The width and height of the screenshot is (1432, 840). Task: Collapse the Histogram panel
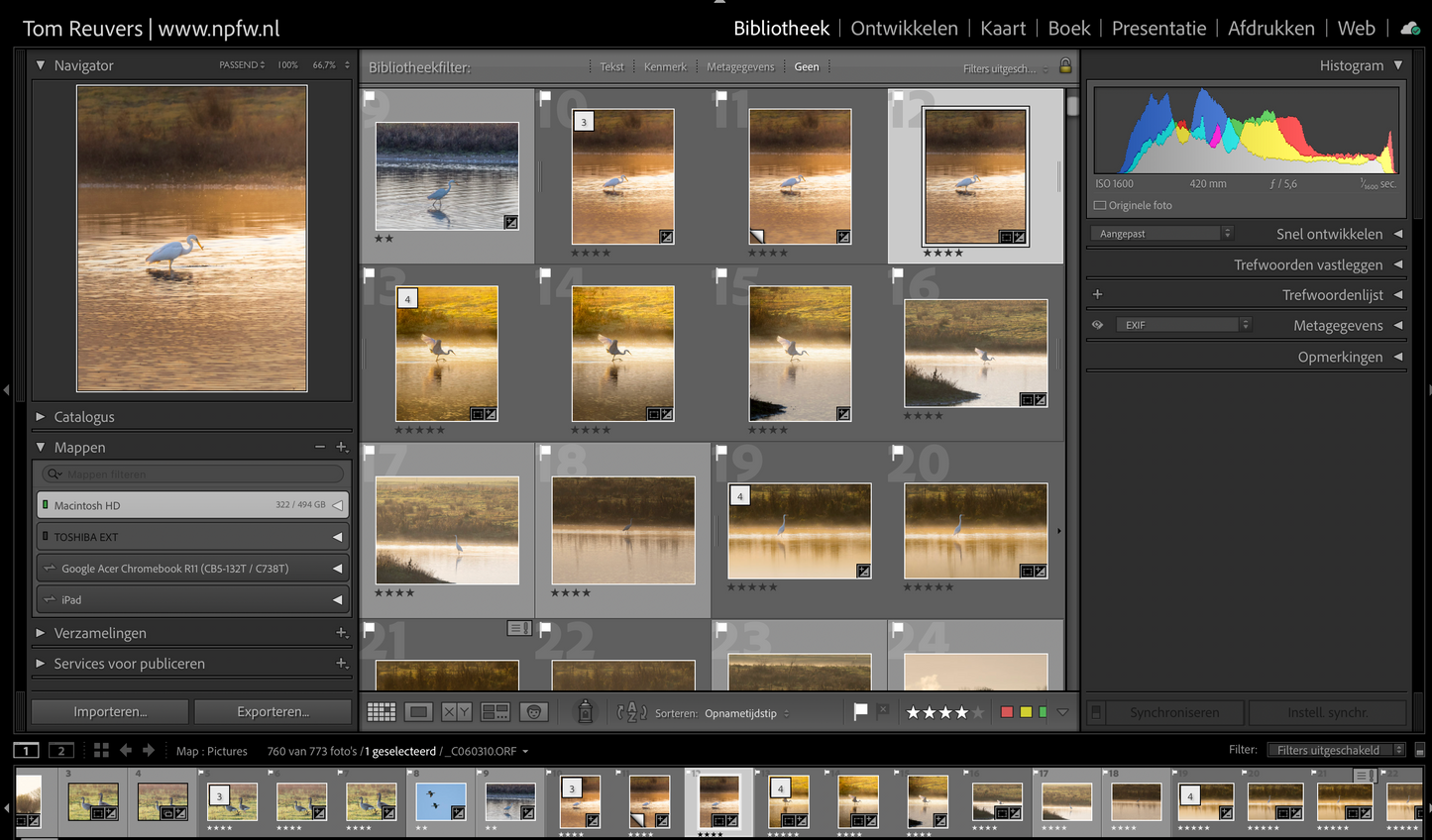click(1398, 65)
